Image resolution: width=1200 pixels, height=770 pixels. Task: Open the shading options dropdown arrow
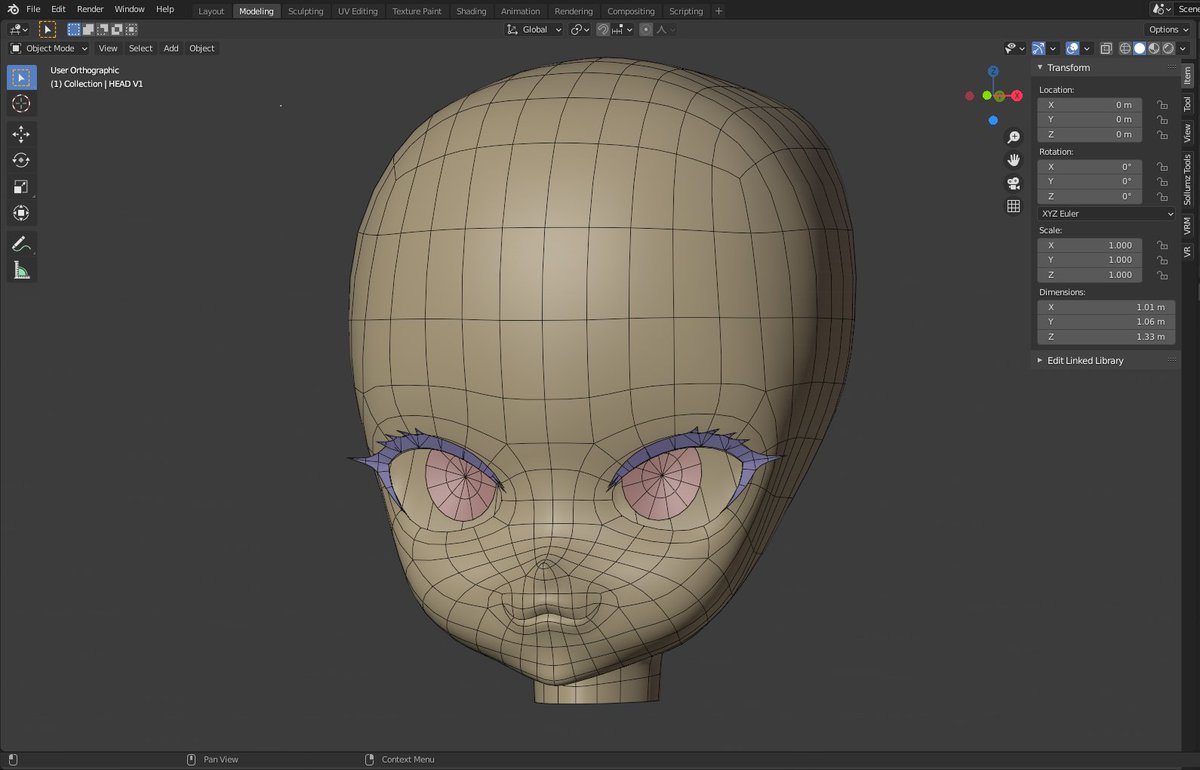click(x=1182, y=48)
